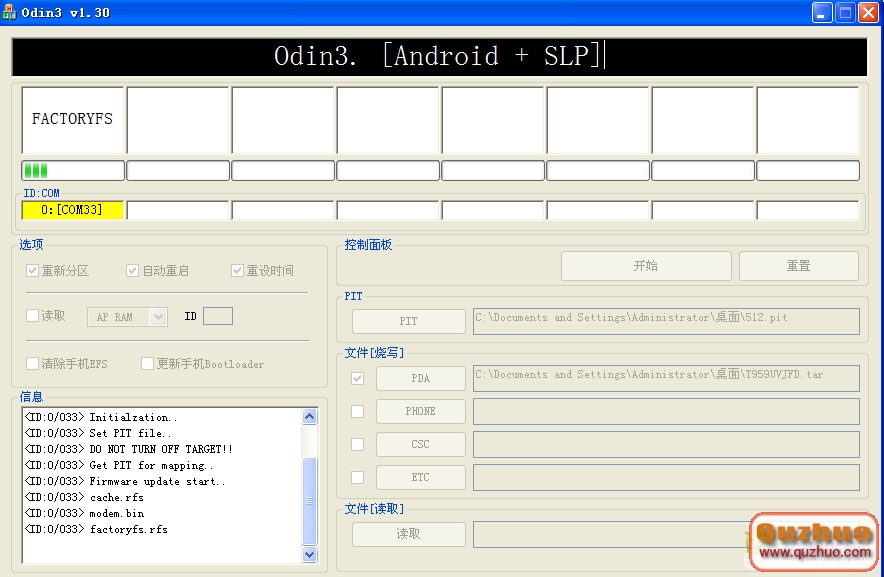The height and width of the screenshot is (577, 884).
Task: Close the Odin3 v1.30 window
Action: [x=868, y=12]
